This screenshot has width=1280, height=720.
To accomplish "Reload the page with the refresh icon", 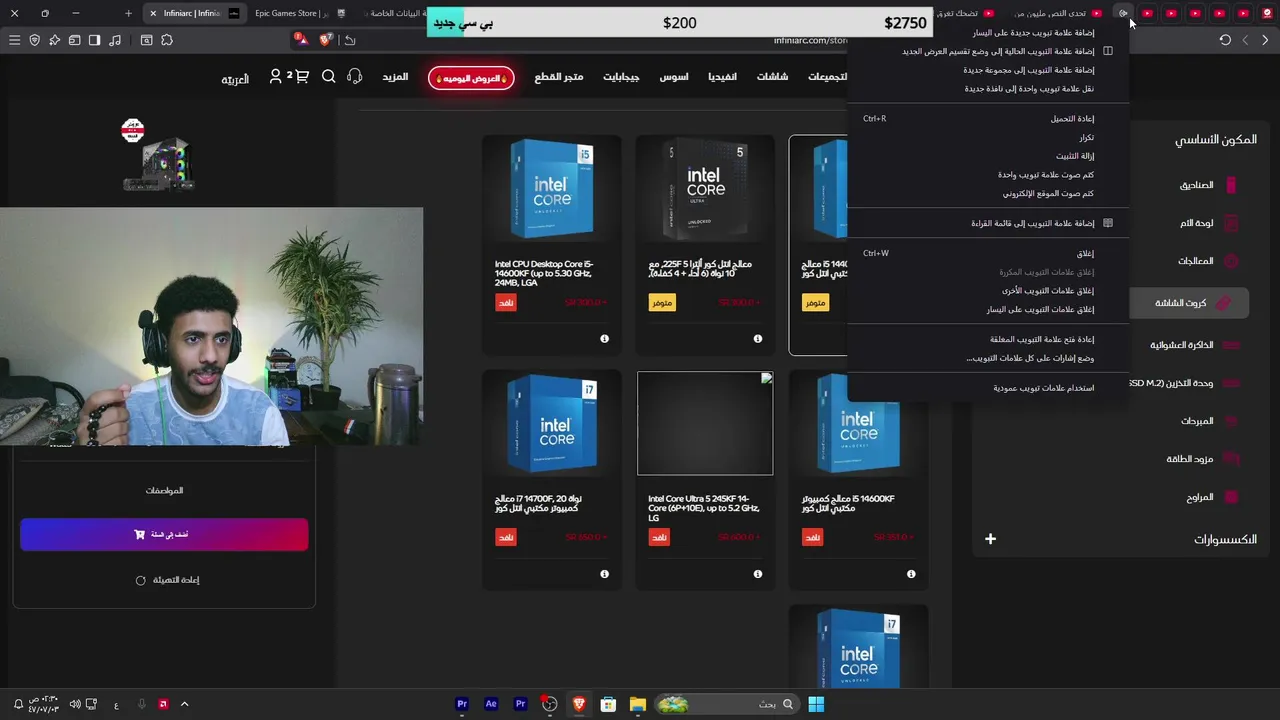I will (x=1225, y=40).
